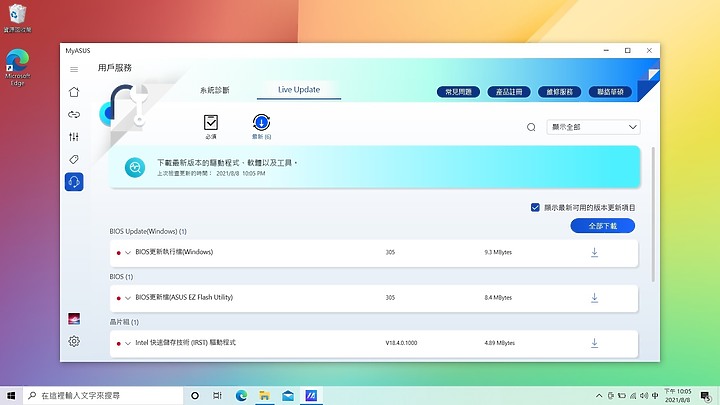Image resolution: width=720 pixels, height=405 pixels.
Task: Switch to the 系統診斷 tab
Action: [x=214, y=90]
